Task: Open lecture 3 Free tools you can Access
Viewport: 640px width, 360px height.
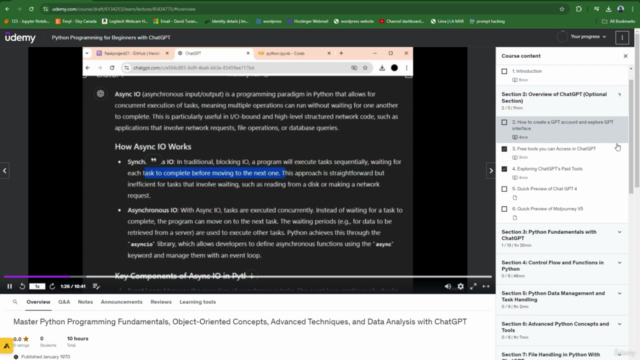Action: [x=554, y=149]
